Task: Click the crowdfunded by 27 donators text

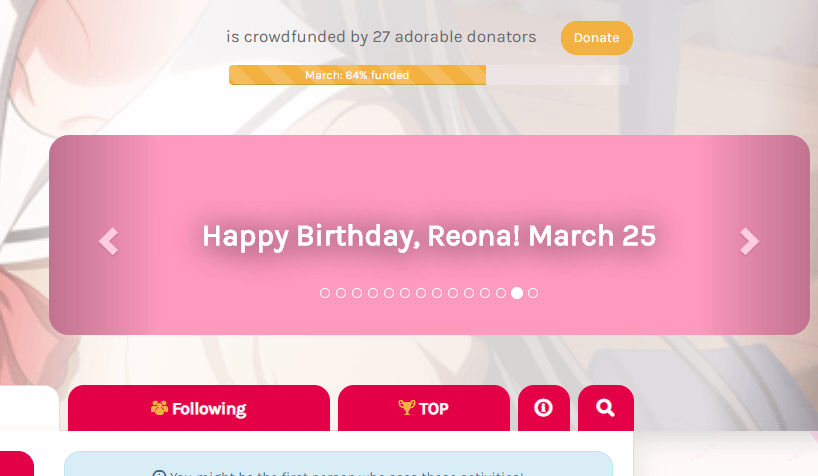Action: click(381, 37)
